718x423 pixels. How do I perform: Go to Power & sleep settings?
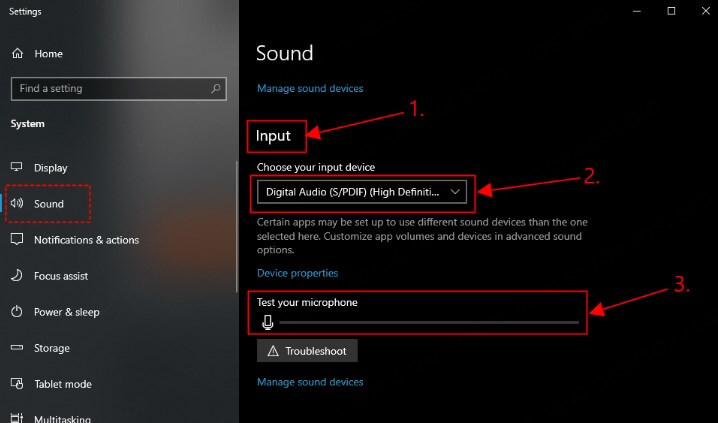tap(66, 312)
